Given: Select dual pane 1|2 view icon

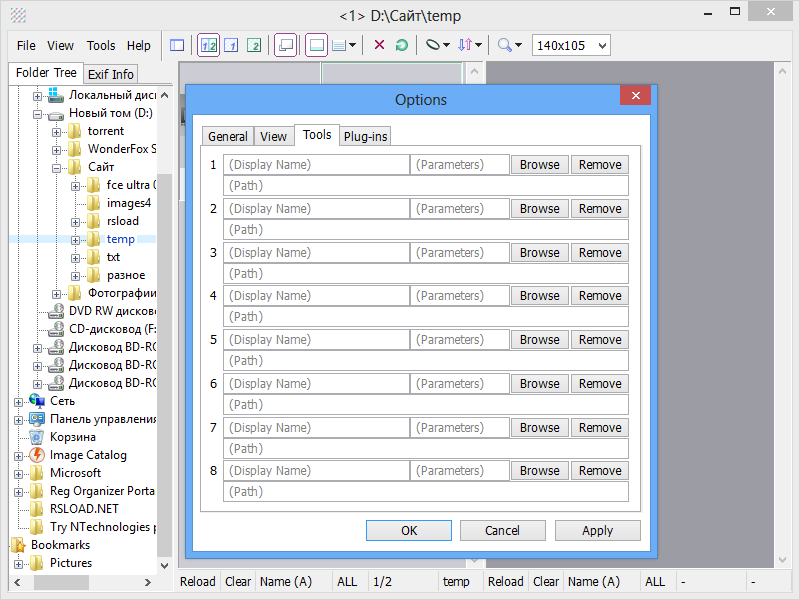Looking at the screenshot, I should coord(209,45).
